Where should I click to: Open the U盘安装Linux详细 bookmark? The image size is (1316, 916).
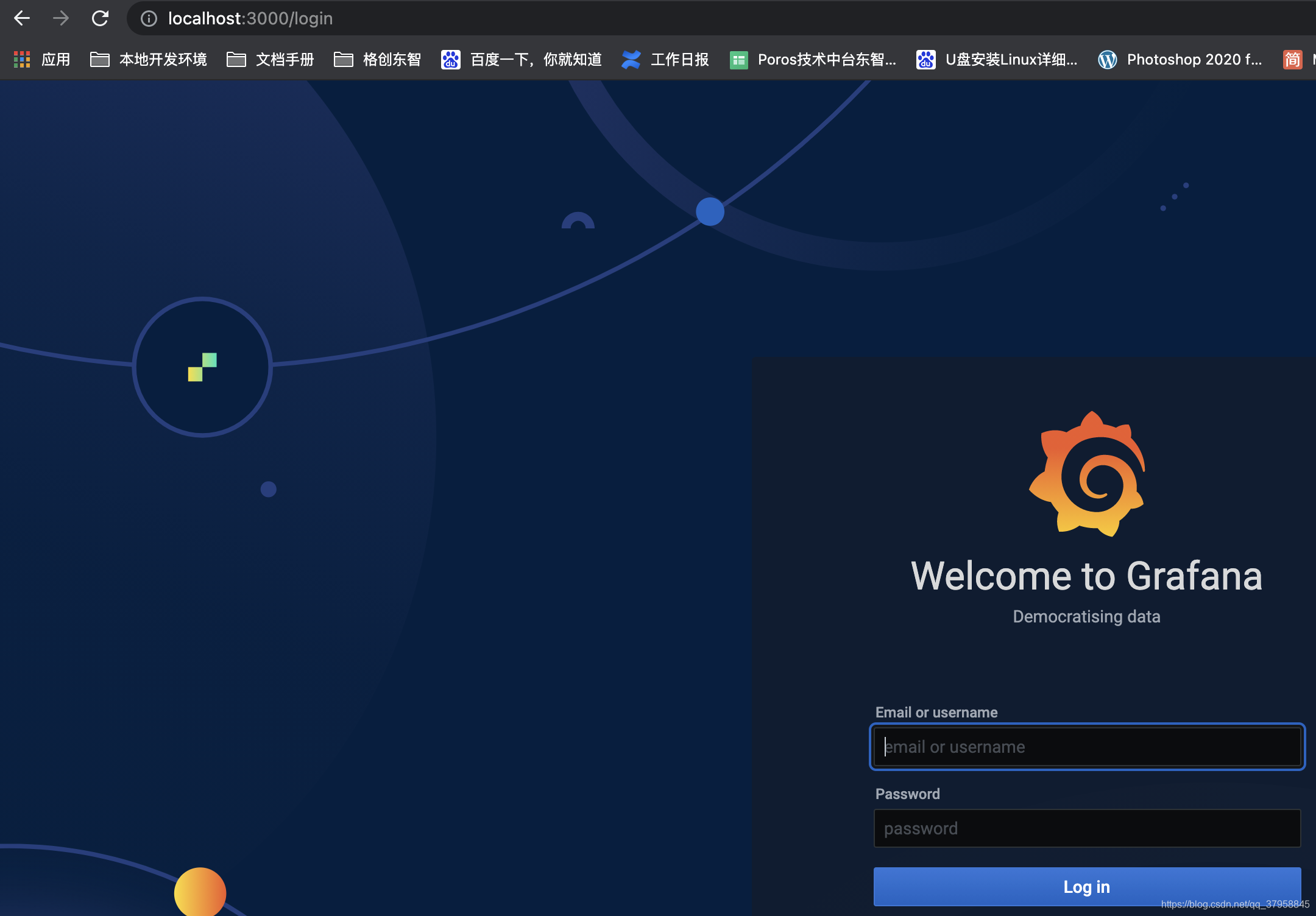997,59
